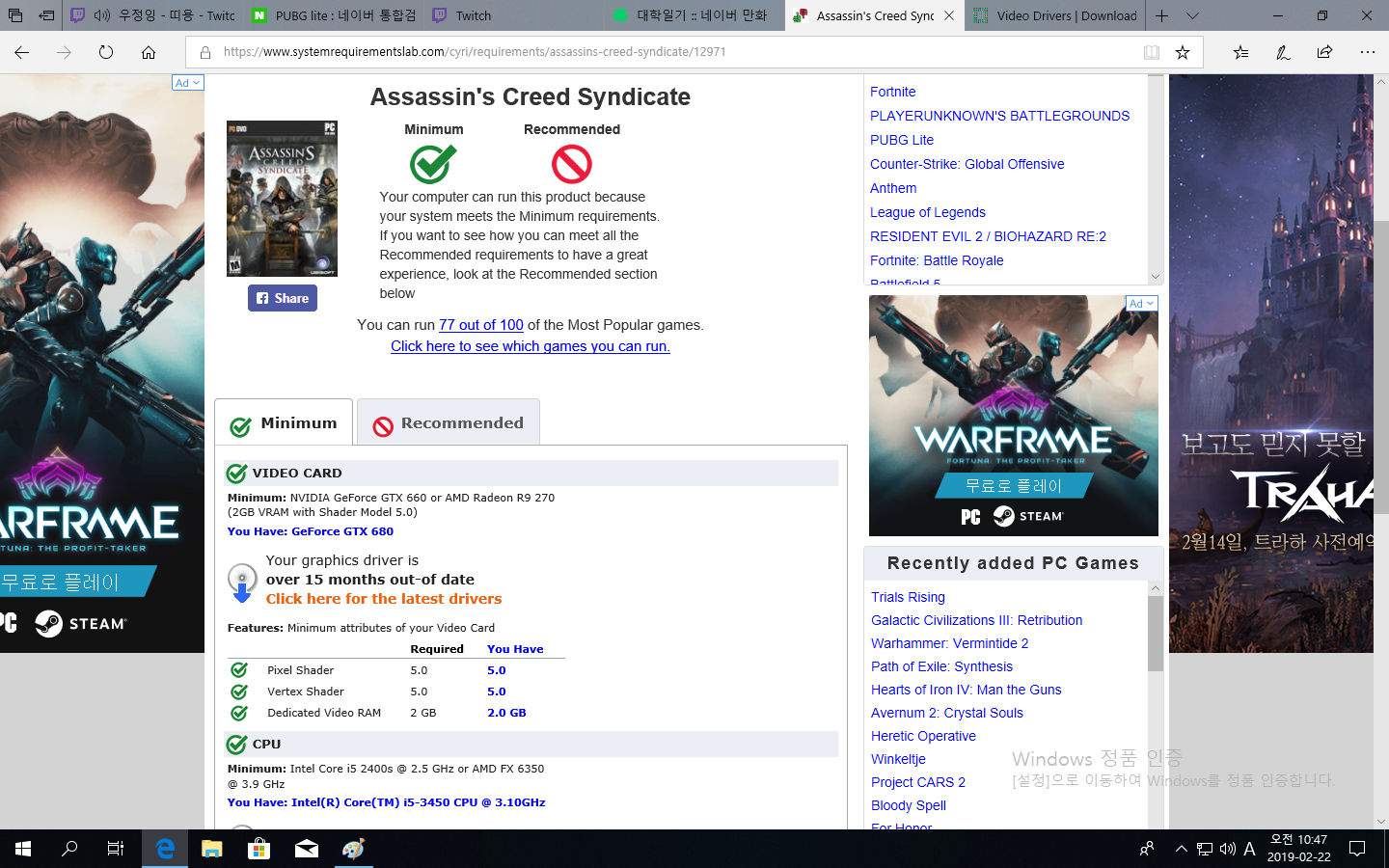Open Galactic Civilizations III: Retribution link
The image size is (1389, 868).
click(x=976, y=620)
